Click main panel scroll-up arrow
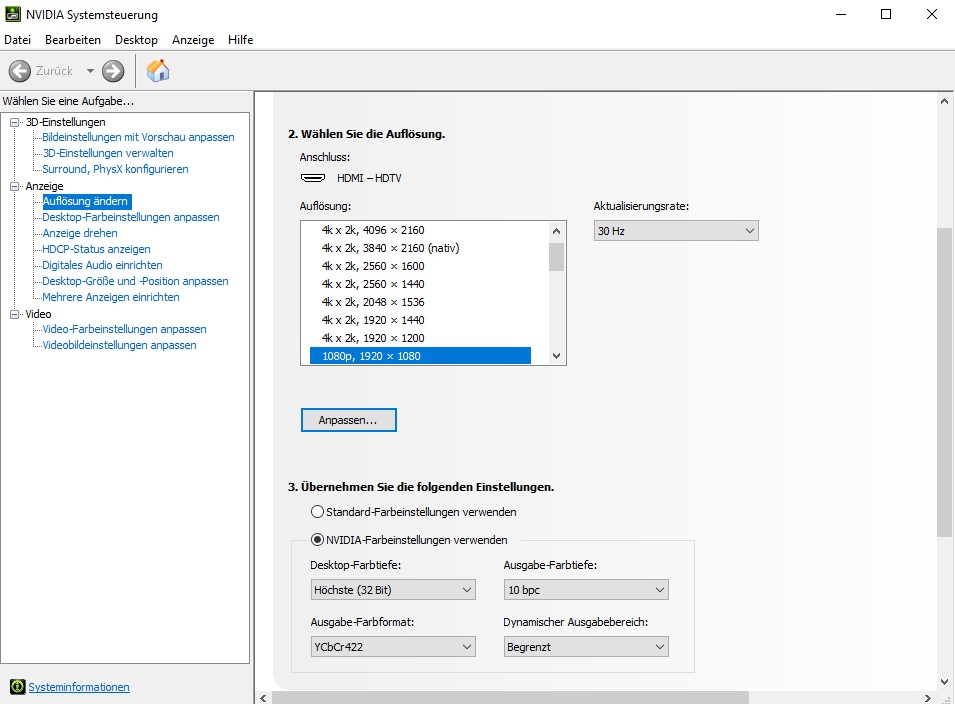The width and height of the screenshot is (955, 704). tap(944, 102)
